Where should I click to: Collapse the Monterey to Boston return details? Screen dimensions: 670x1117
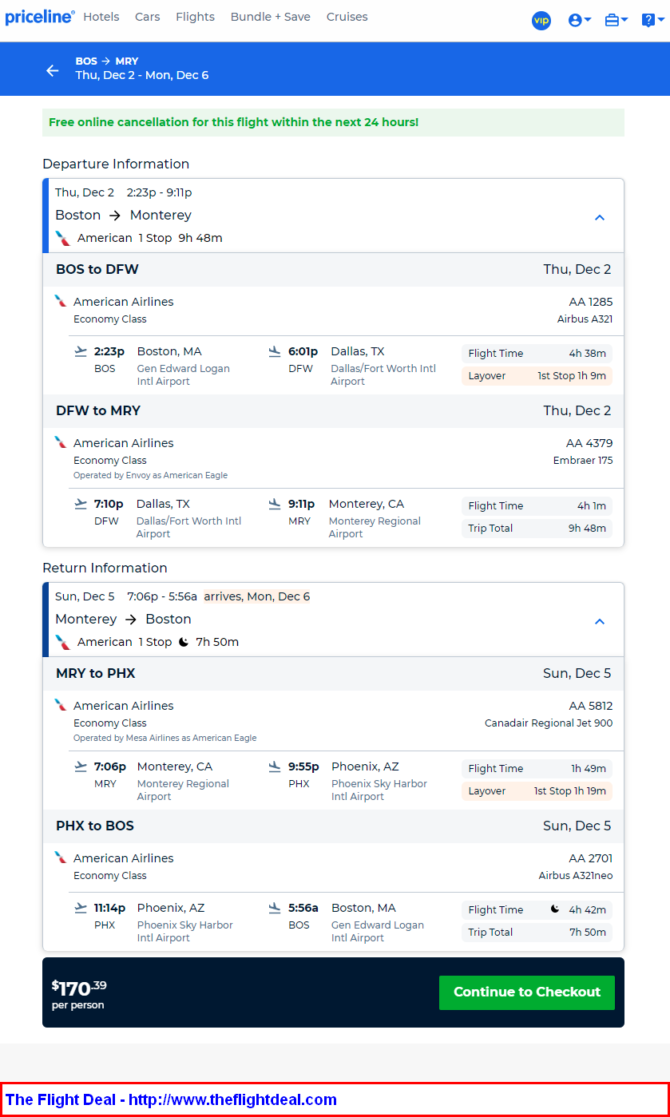[x=600, y=621]
